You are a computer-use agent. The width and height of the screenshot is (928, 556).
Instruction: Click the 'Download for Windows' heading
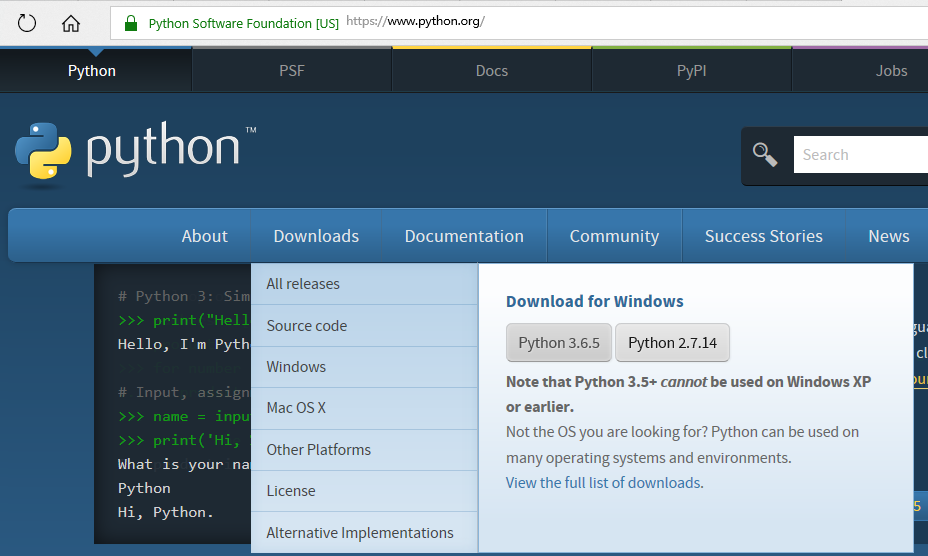(x=594, y=301)
